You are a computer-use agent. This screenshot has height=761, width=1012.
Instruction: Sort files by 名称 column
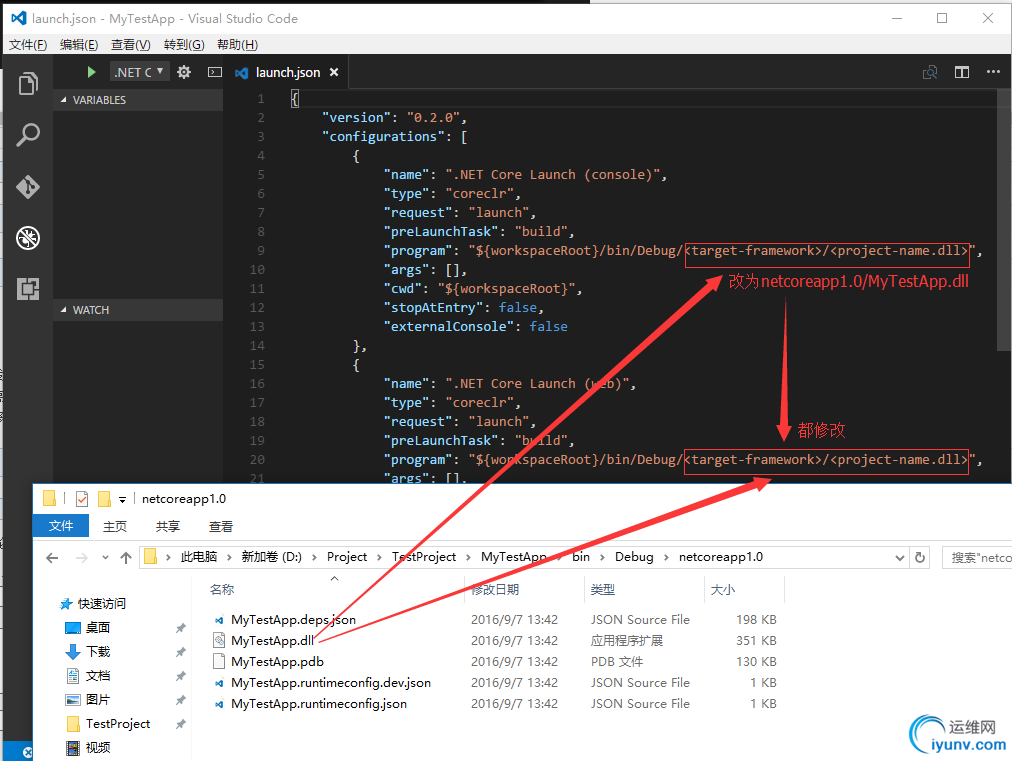(222, 589)
